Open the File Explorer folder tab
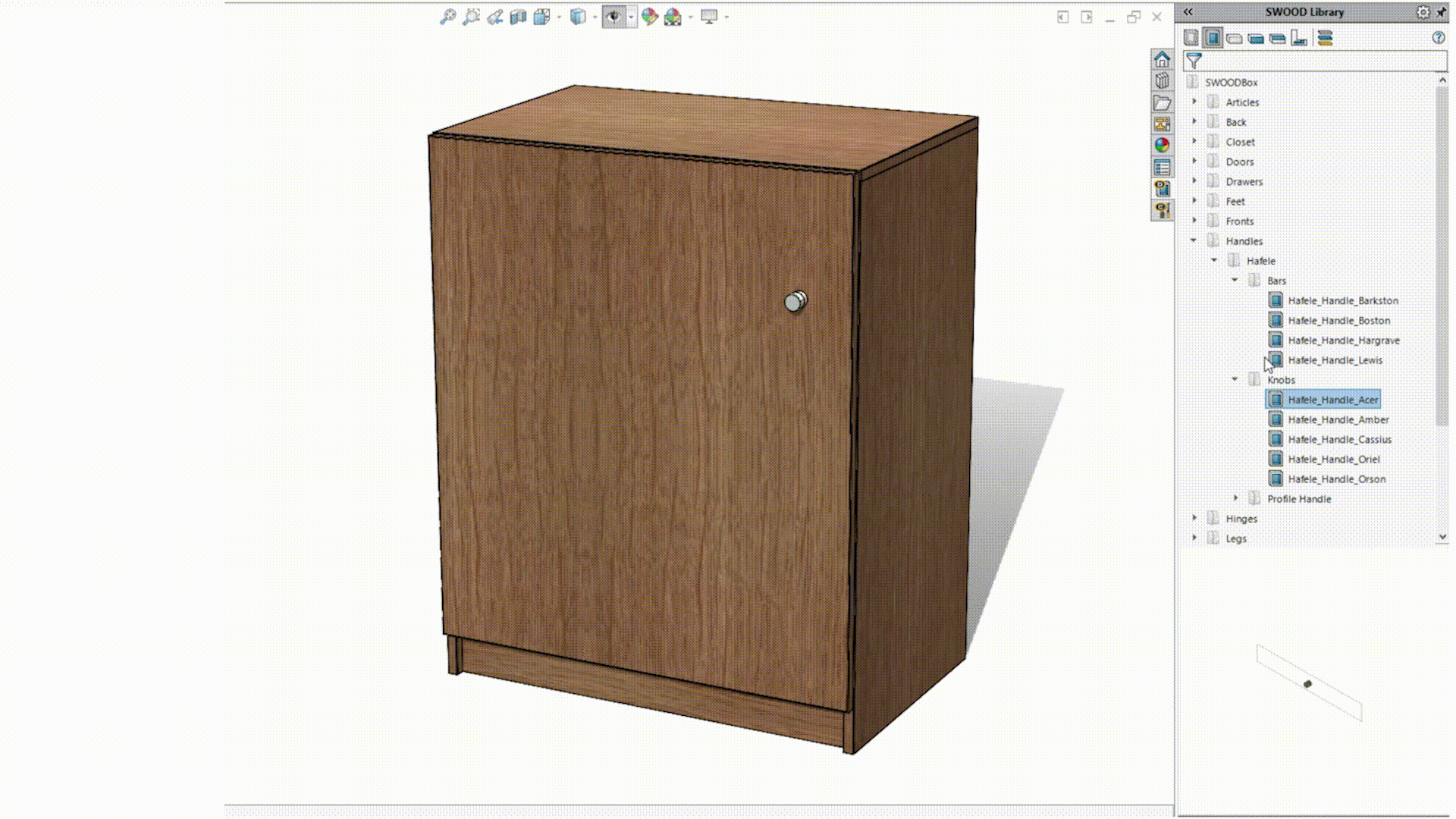 [1162, 102]
